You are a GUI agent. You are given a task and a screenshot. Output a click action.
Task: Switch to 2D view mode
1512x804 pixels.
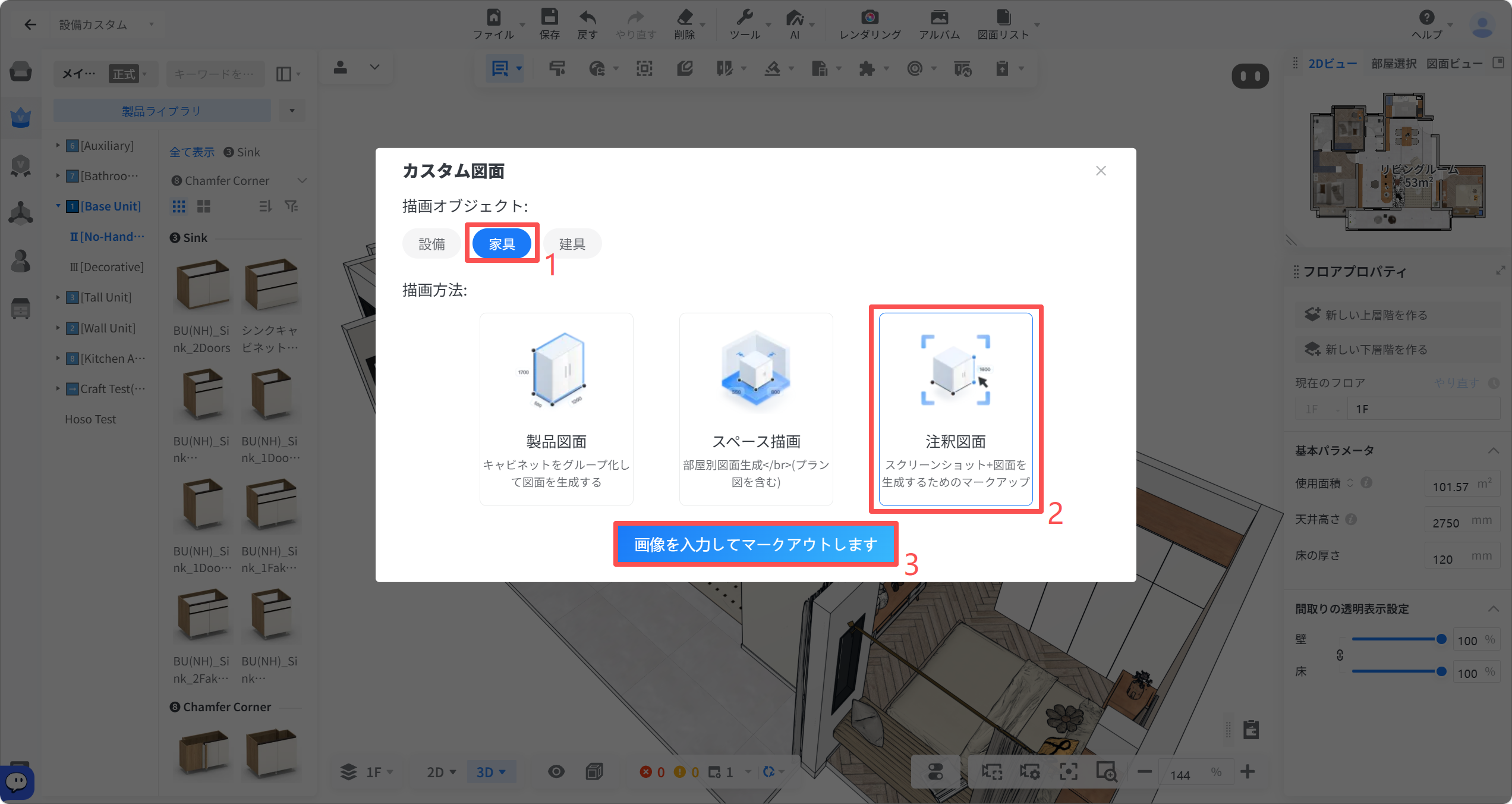(x=441, y=772)
